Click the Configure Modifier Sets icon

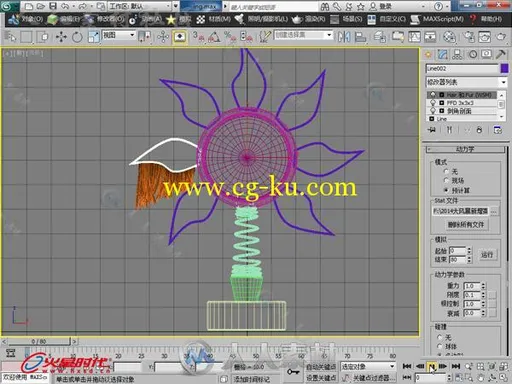(498, 130)
